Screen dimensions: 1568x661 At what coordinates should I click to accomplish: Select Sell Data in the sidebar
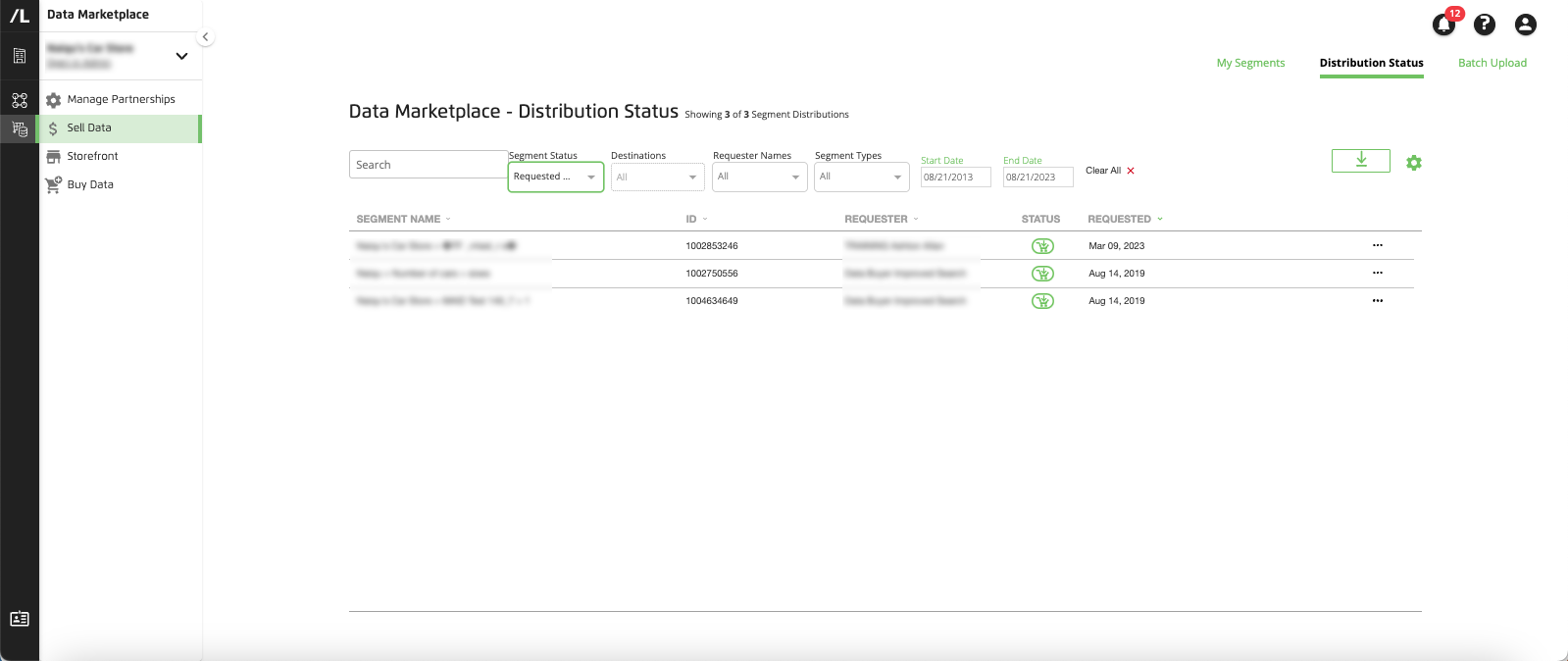(119, 128)
